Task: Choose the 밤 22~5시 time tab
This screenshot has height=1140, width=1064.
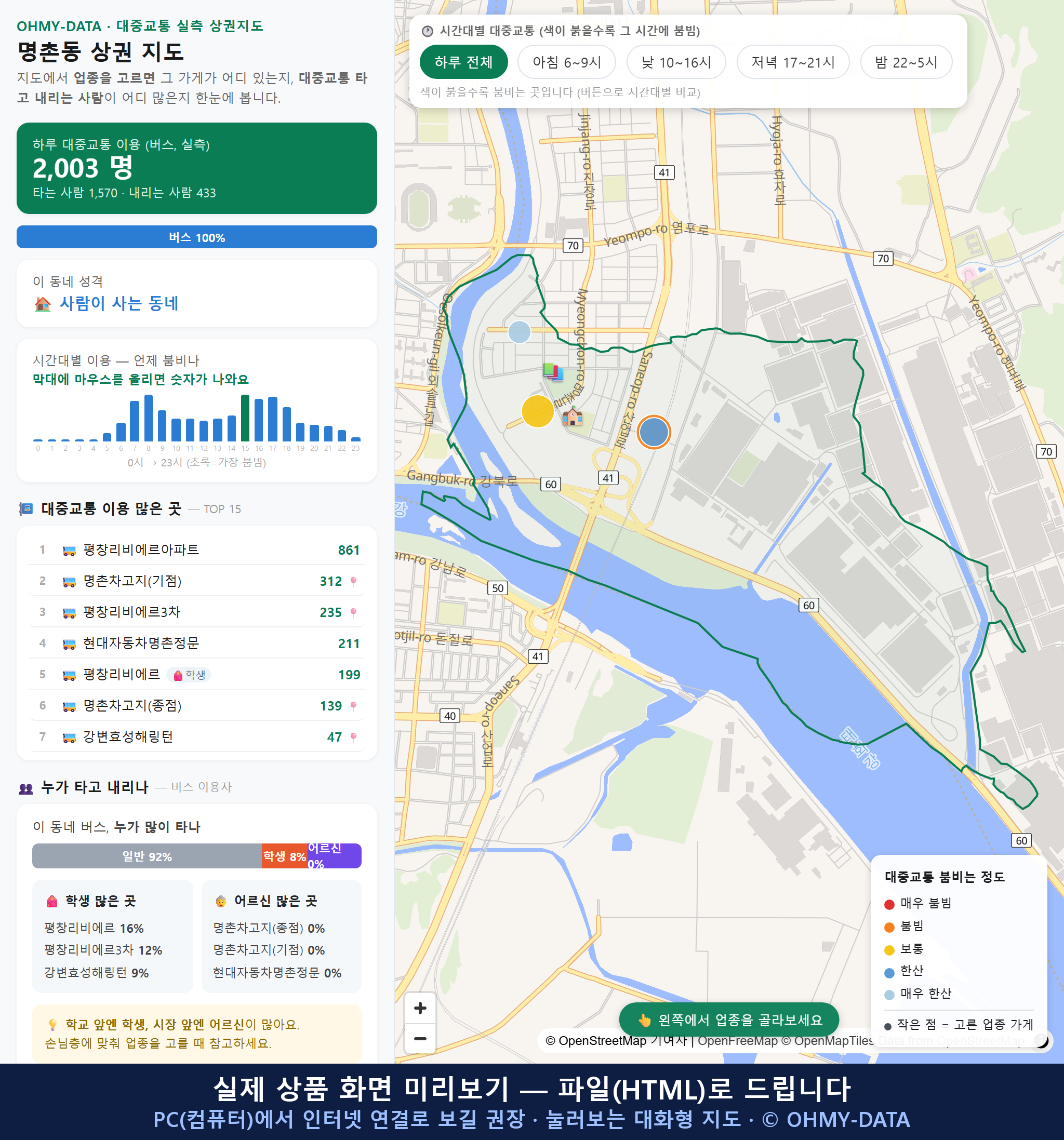Action: (906, 62)
